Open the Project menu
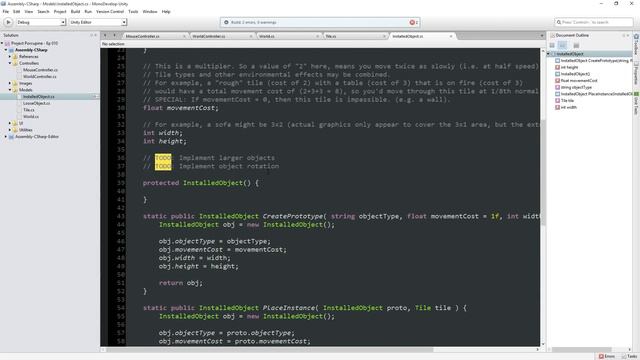The height and width of the screenshot is (360, 640). (x=60, y=11)
